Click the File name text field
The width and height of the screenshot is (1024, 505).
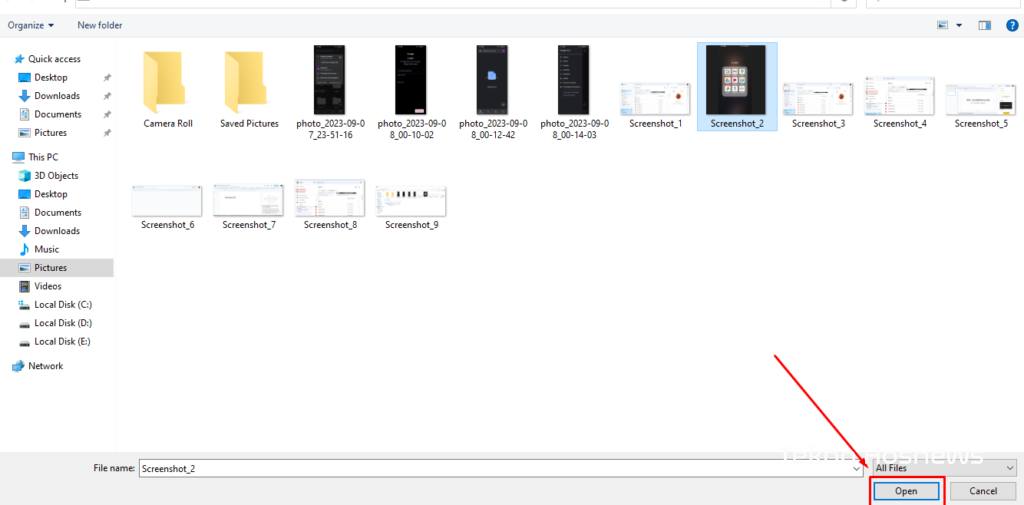495,467
